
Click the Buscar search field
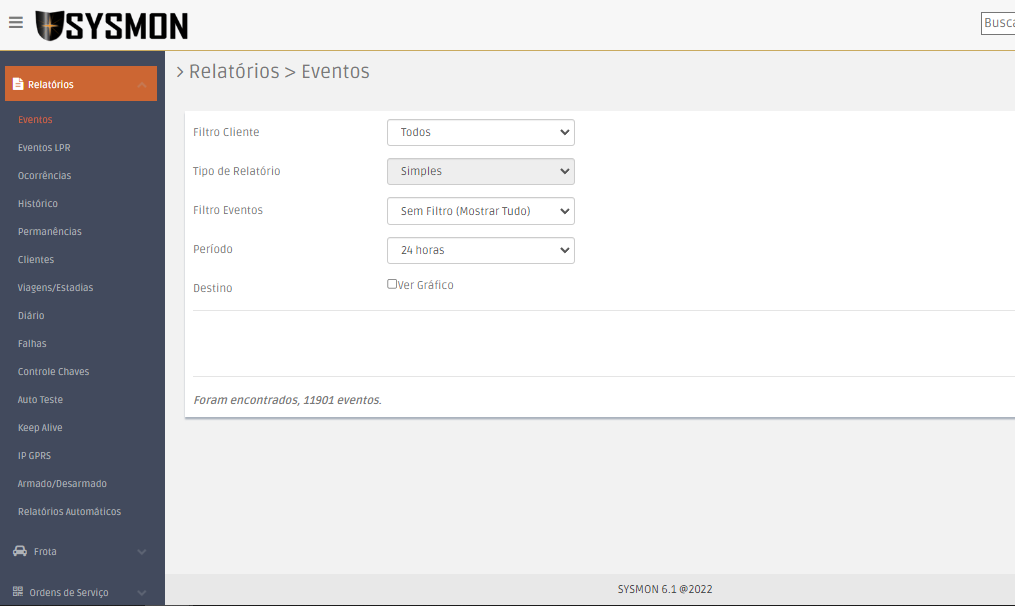pyautogui.click(x=997, y=23)
